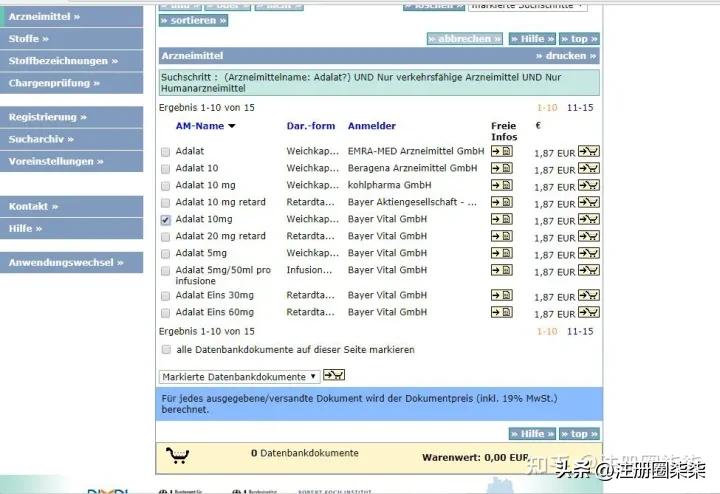
Task: Click the upper top button
Action: (x=579, y=39)
